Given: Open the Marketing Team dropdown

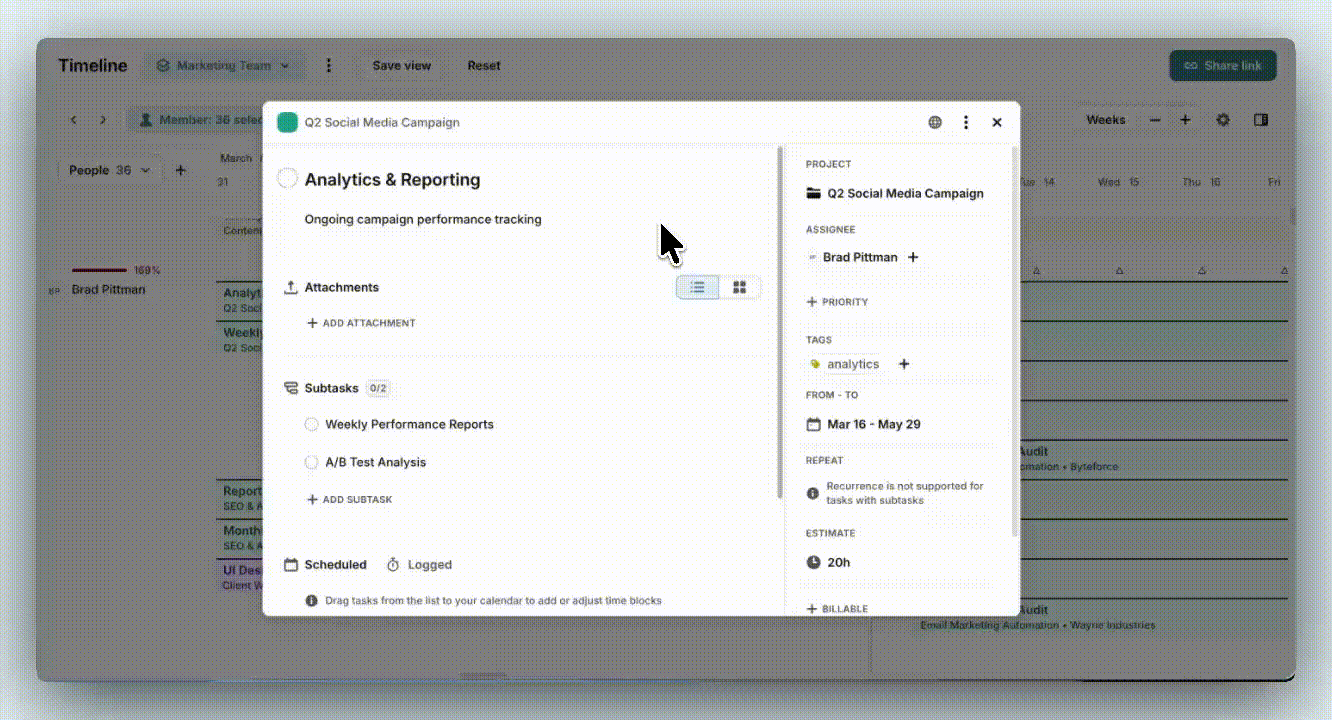Looking at the screenshot, I should 223,66.
